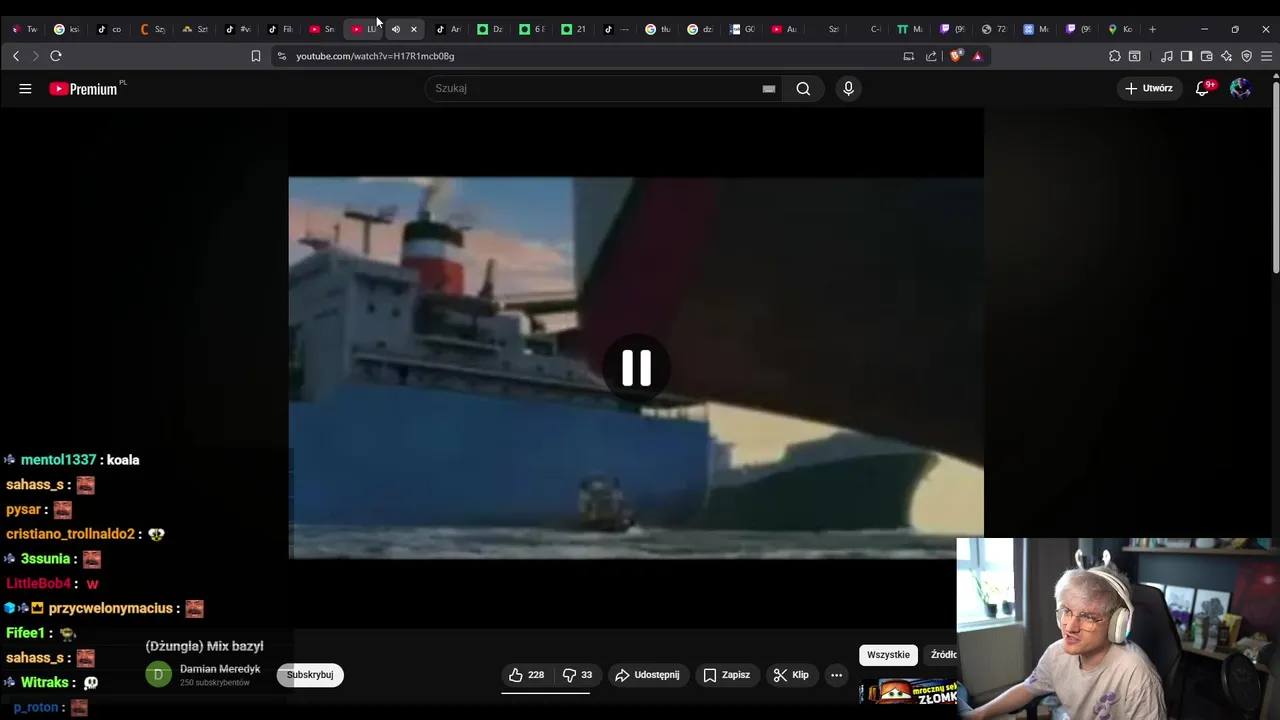Image resolution: width=1280 pixels, height=720 pixels.
Task: Click chat username przycwelonymacius
Action: point(110,608)
